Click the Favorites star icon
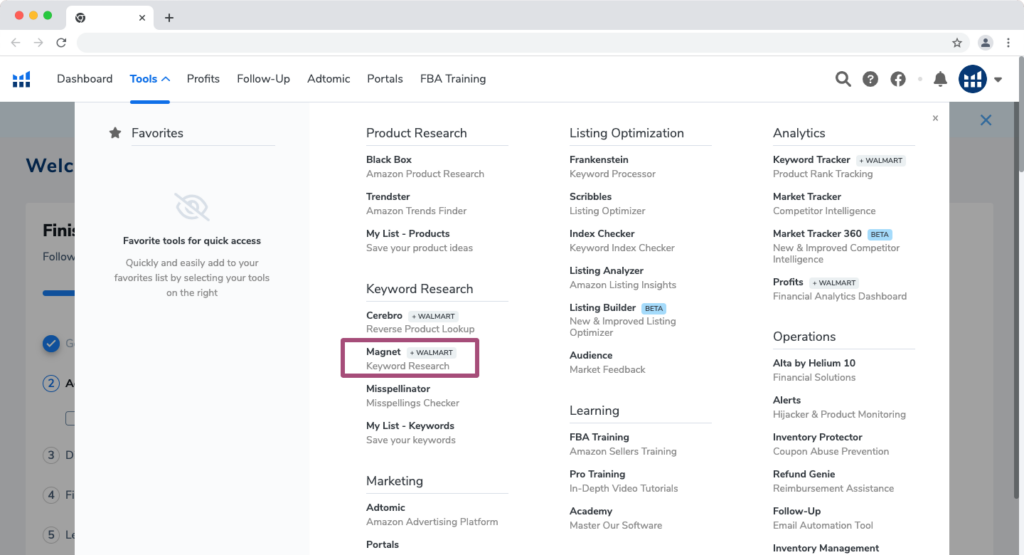This screenshot has width=1024, height=555. 115,133
